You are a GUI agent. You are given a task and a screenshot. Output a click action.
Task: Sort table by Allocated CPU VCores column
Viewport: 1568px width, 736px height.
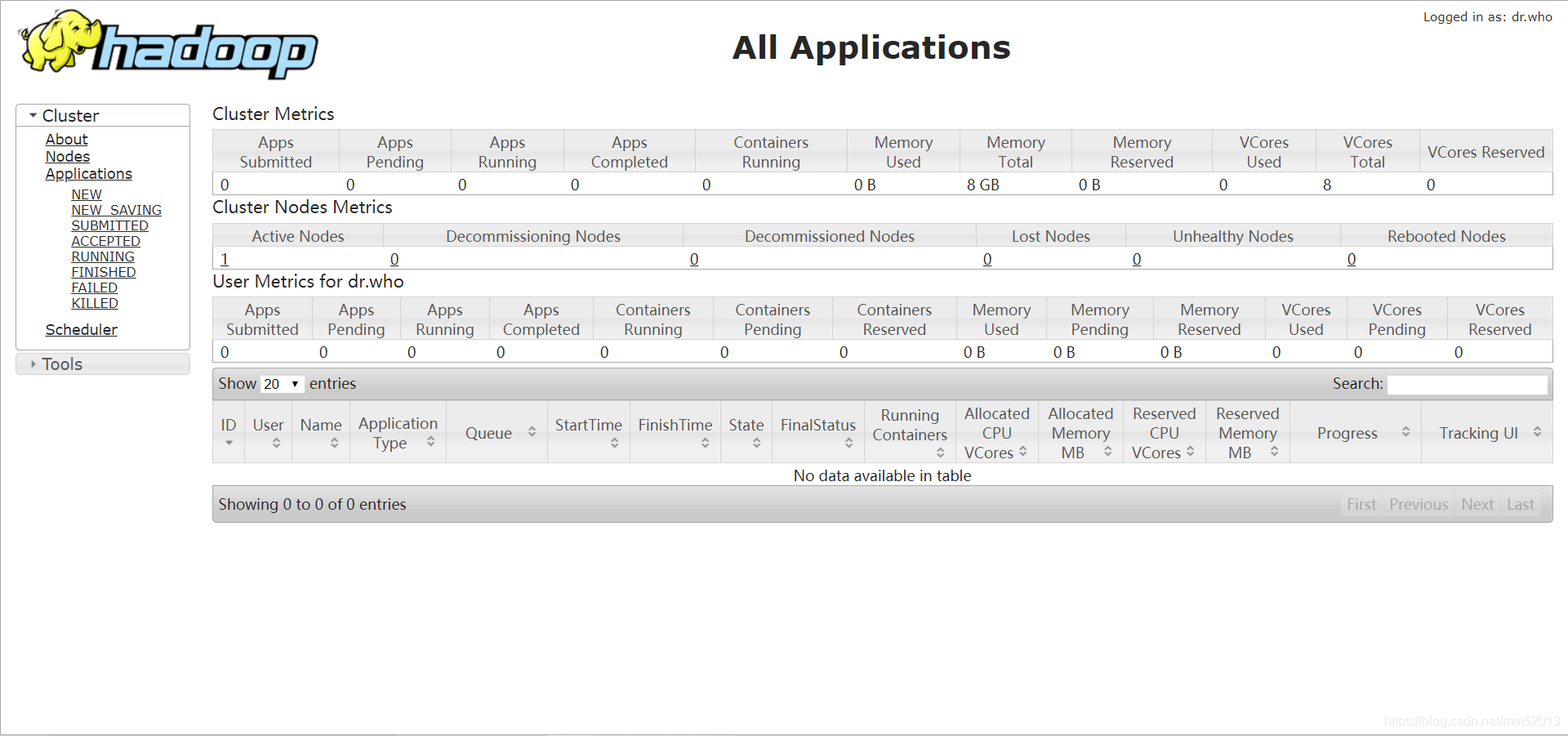(997, 432)
